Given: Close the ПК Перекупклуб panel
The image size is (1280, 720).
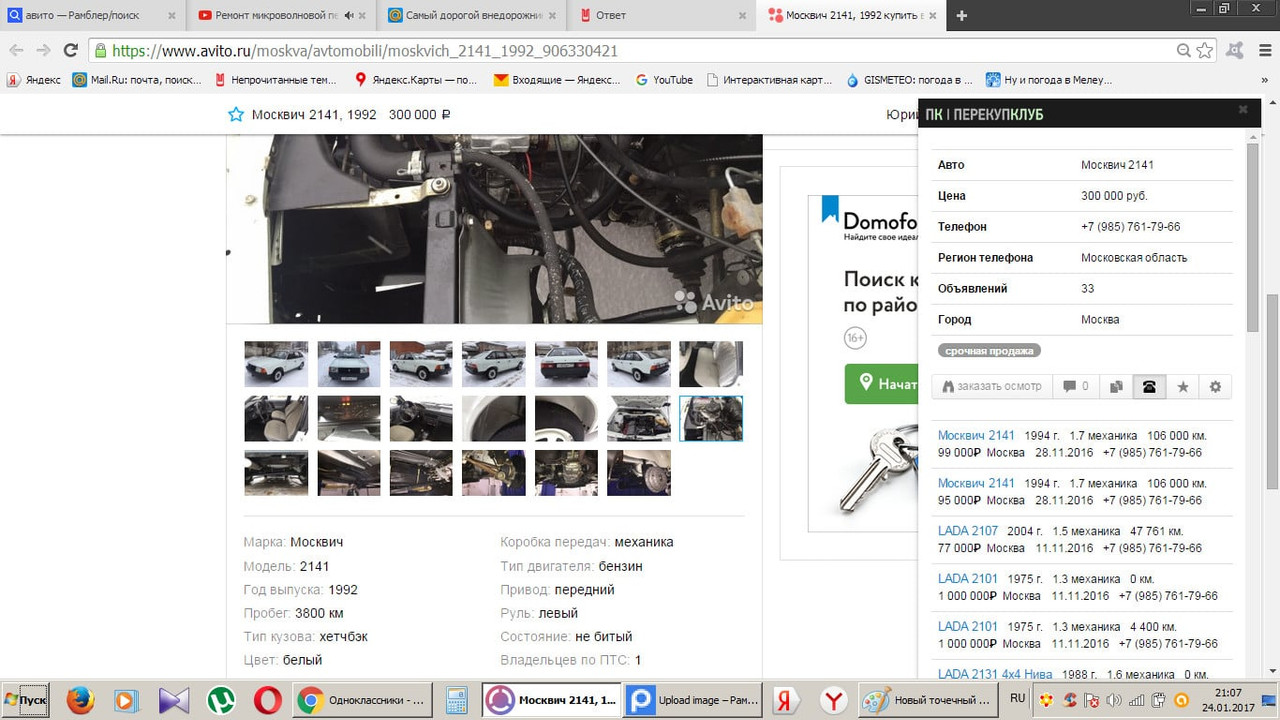Looking at the screenshot, I should (x=1243, y=110).
